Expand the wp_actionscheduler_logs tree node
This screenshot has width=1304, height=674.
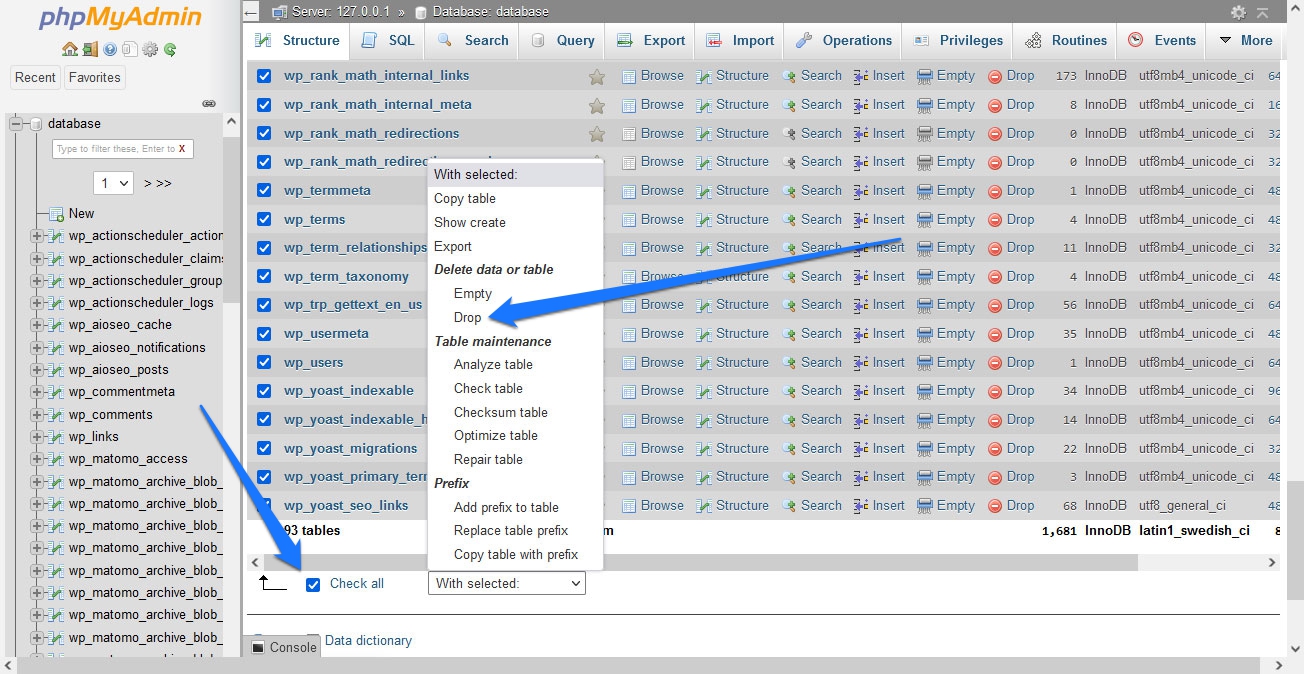[37, 303]
